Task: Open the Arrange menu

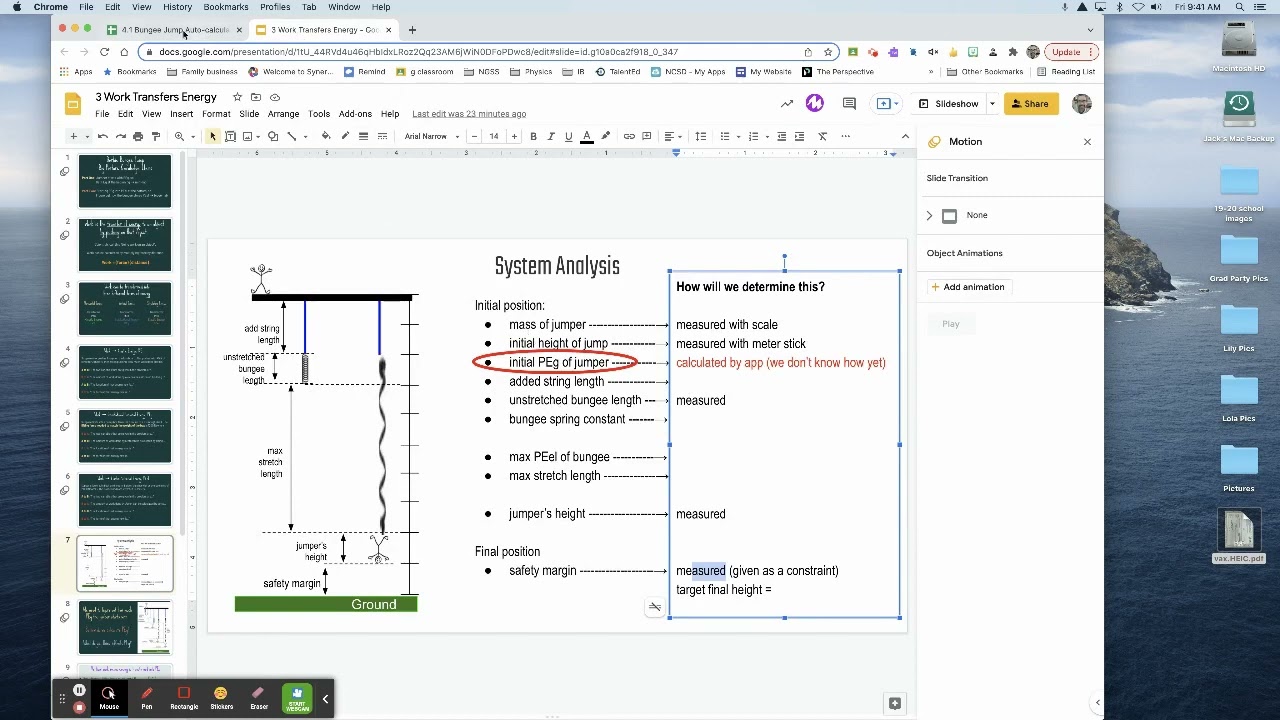Action: coord(283,114)
